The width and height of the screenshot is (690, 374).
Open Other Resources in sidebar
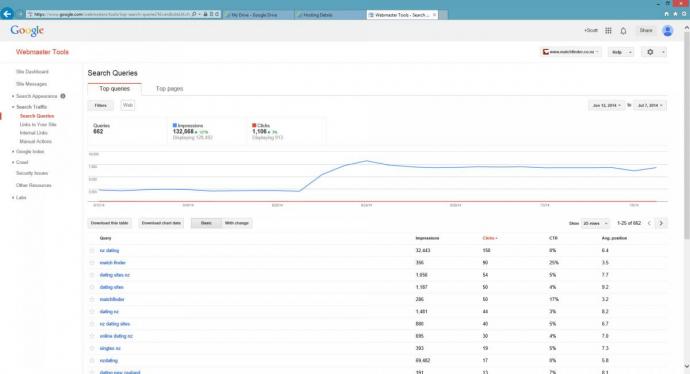coord(33,186)
